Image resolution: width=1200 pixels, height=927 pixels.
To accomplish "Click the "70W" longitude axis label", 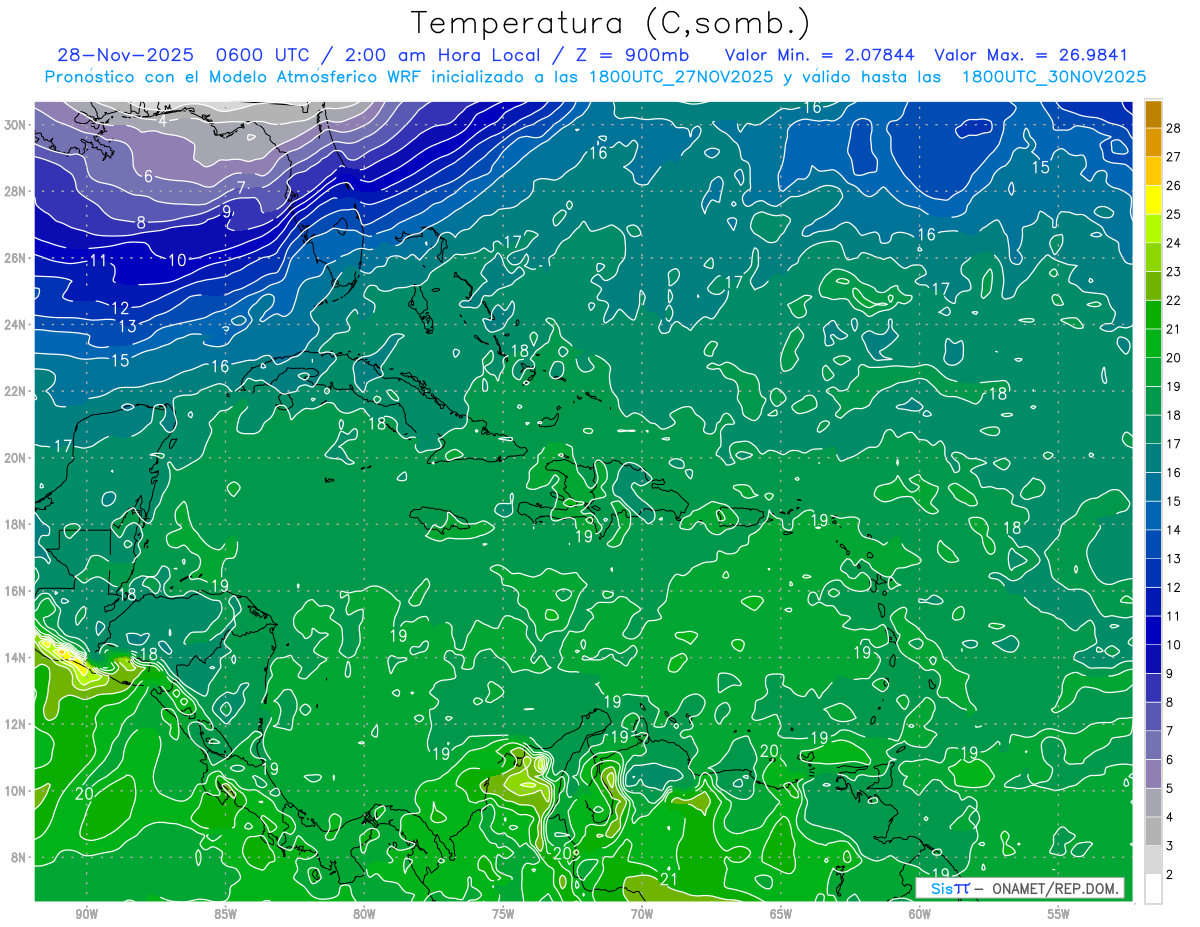I will [x=642, y=914].
